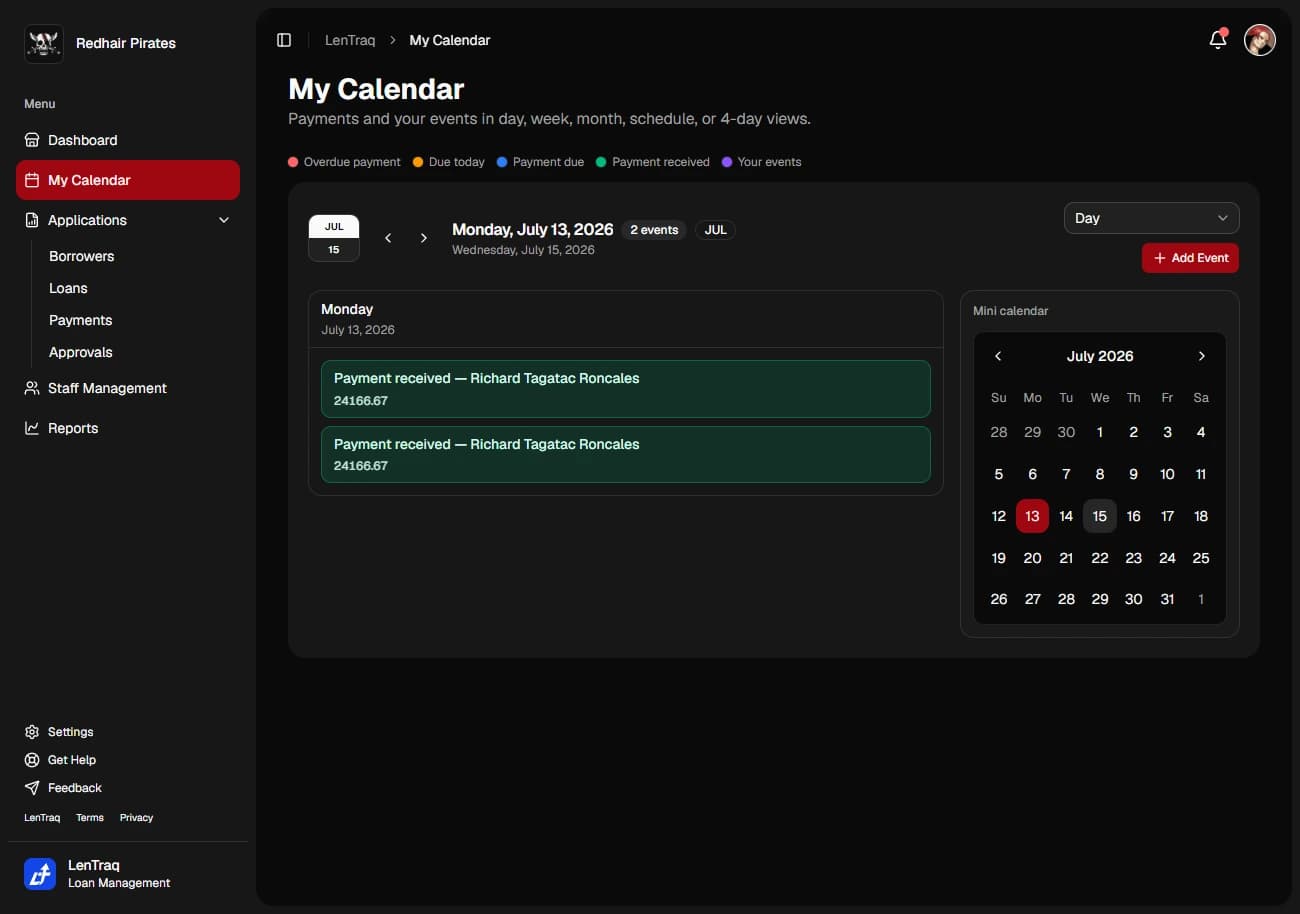
Task: Select July 31 in the mini calendar
Action: click(1167, 599)
